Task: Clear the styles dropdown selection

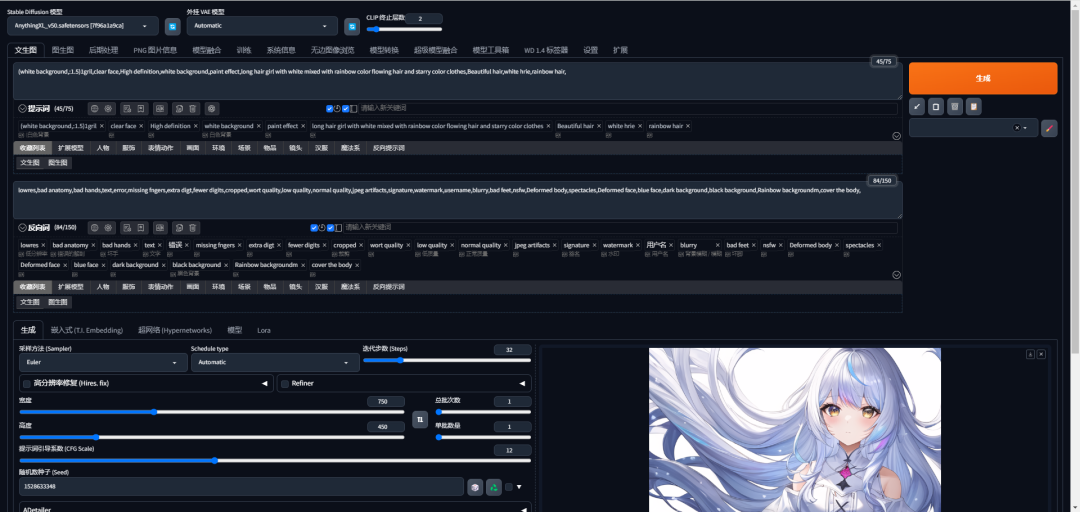Action: [x=1017, y=128]
